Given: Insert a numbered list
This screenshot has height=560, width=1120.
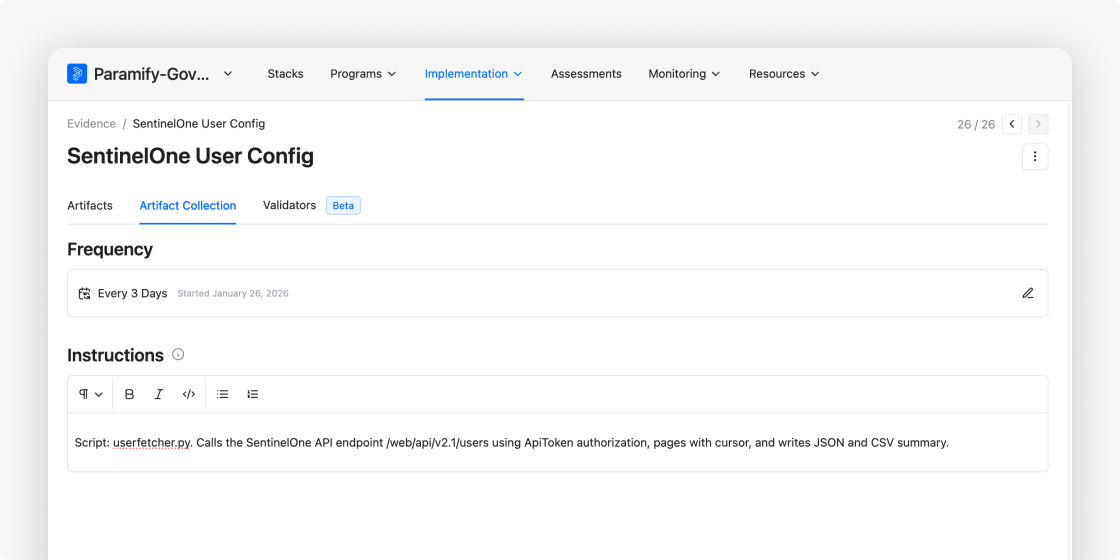Looking at the screenshot, I should (252, 394).
